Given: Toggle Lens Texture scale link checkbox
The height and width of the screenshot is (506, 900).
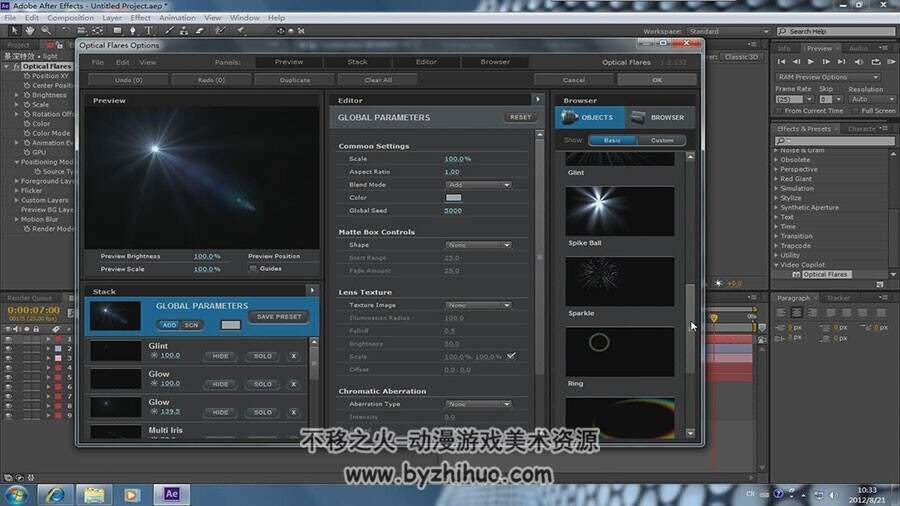Looking at the screenshot, I should pyautogui.click(x=511, y=356).
